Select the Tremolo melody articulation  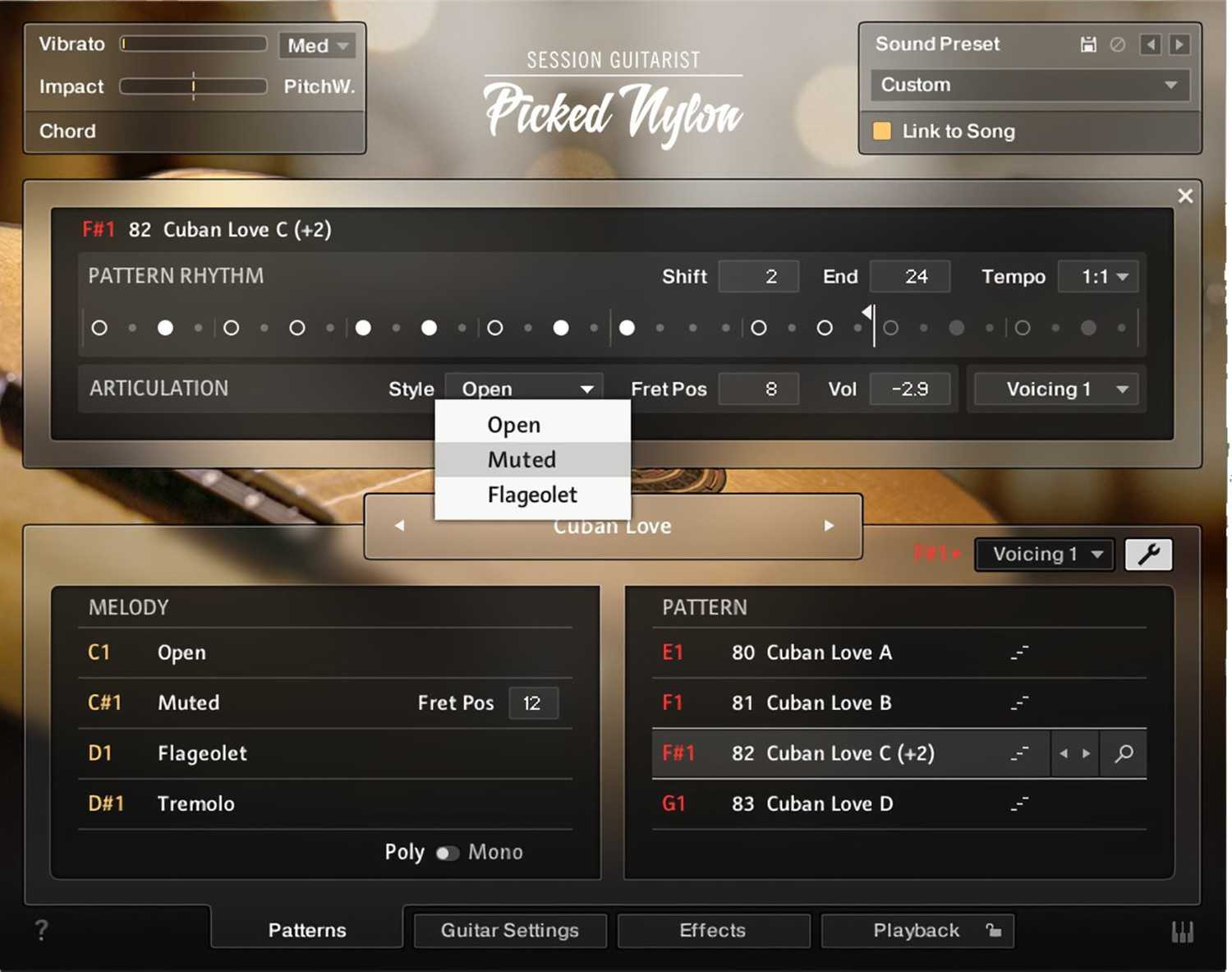click(x=195, y=804)
